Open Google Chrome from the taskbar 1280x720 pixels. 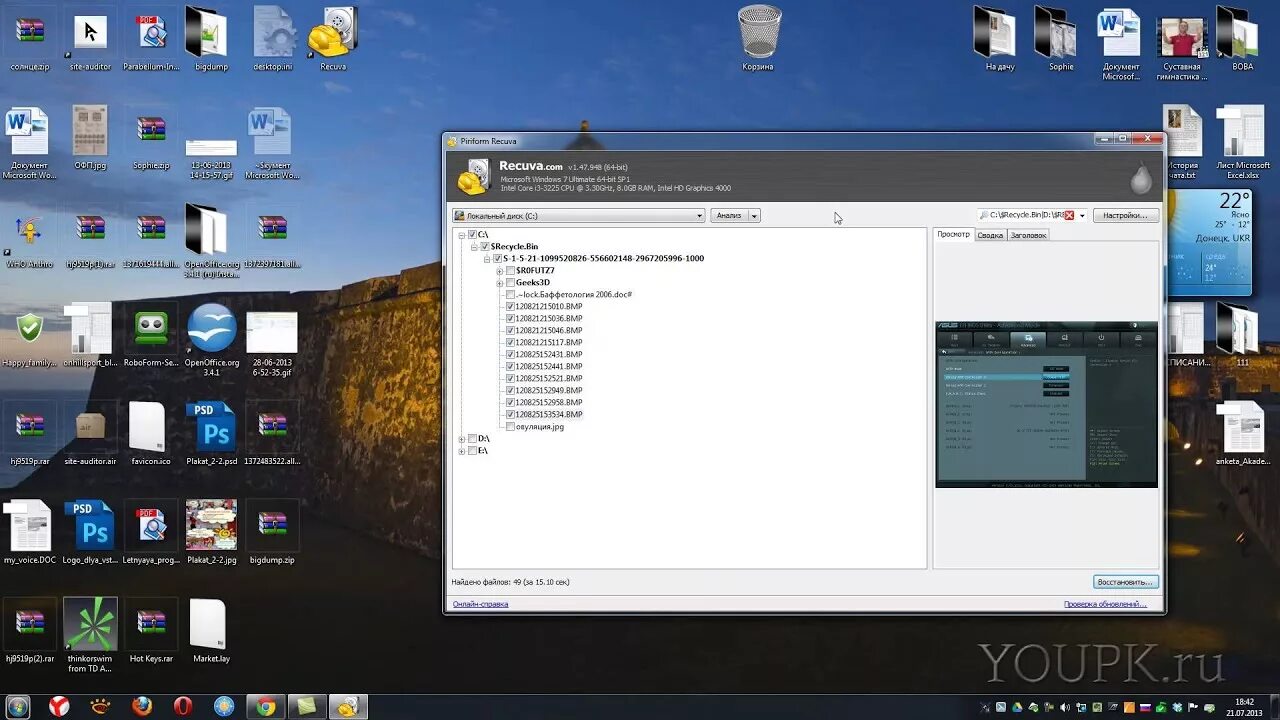(x=266, y=707)
